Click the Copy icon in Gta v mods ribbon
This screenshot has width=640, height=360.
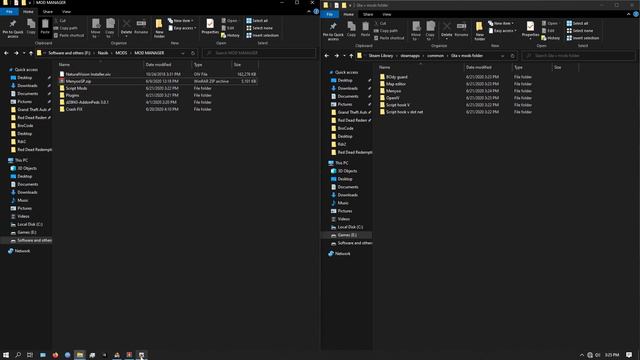tap(351, 29)
